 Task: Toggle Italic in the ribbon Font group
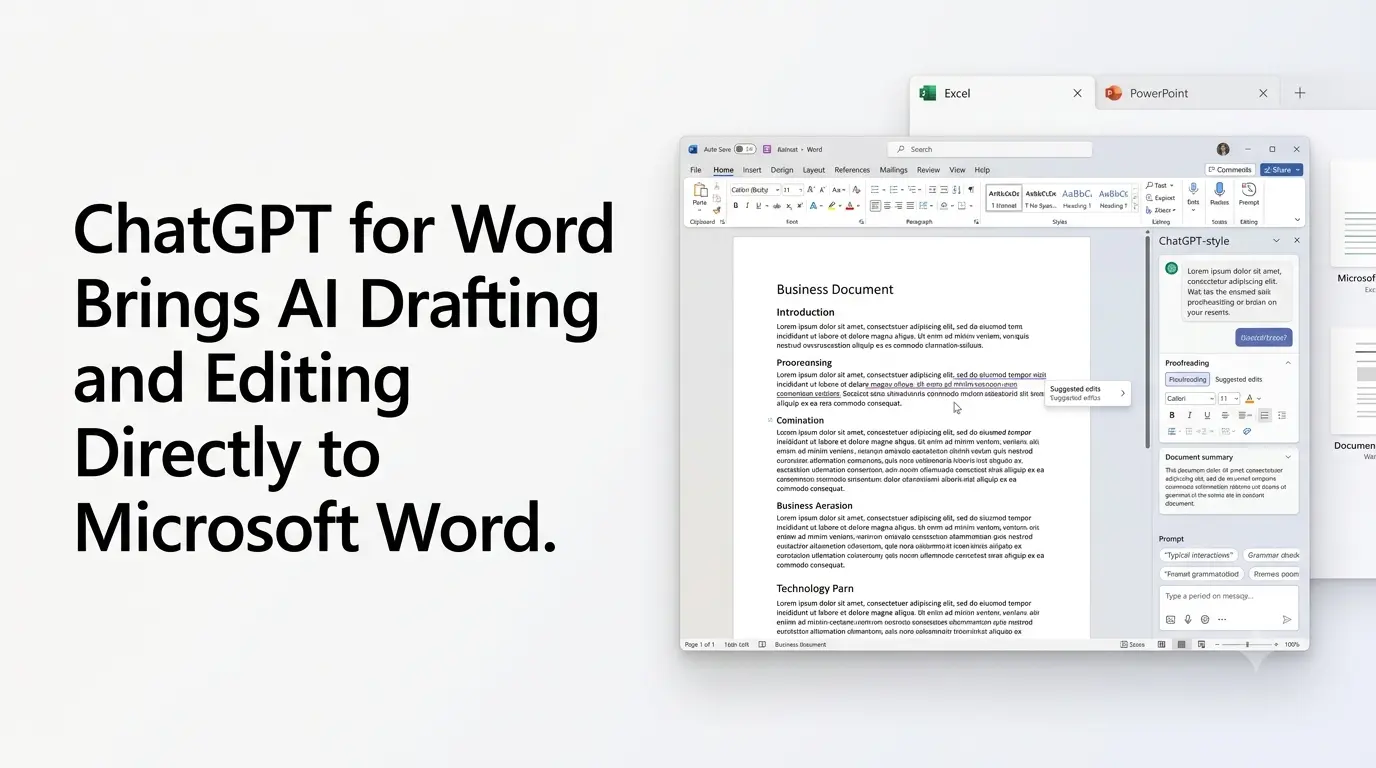click(747, 206)
